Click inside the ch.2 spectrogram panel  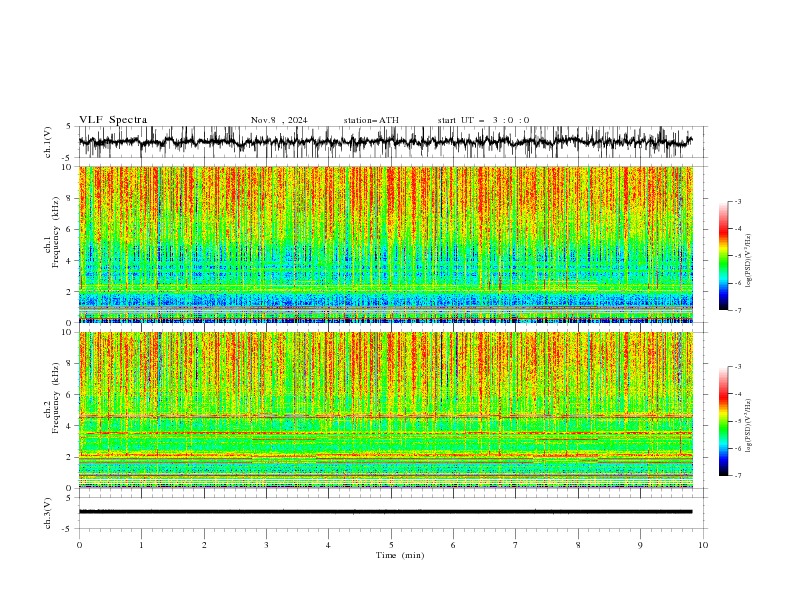385,410
